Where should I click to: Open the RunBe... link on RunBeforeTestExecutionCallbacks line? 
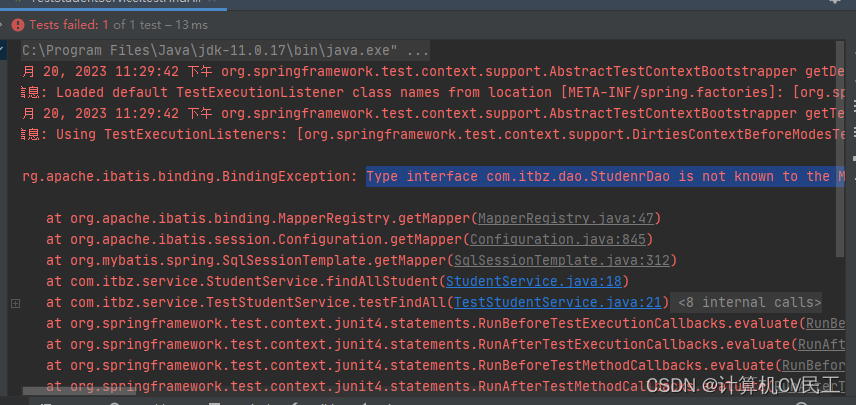coord(825,323)
